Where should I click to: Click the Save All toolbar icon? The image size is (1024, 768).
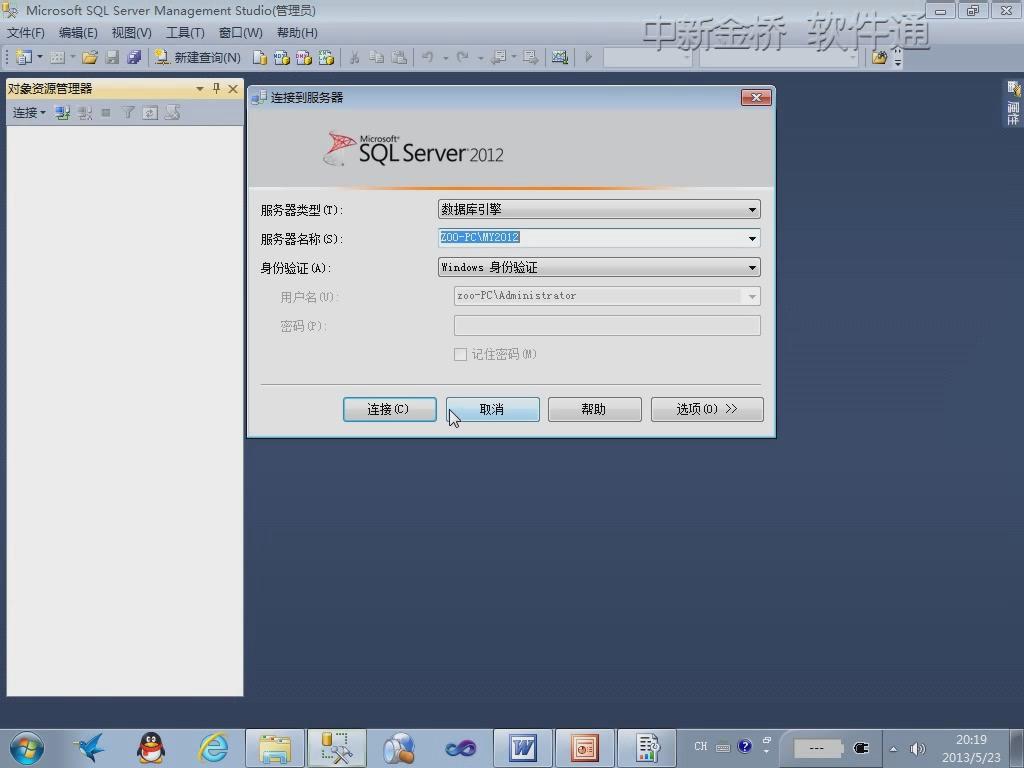click(134, 57)
